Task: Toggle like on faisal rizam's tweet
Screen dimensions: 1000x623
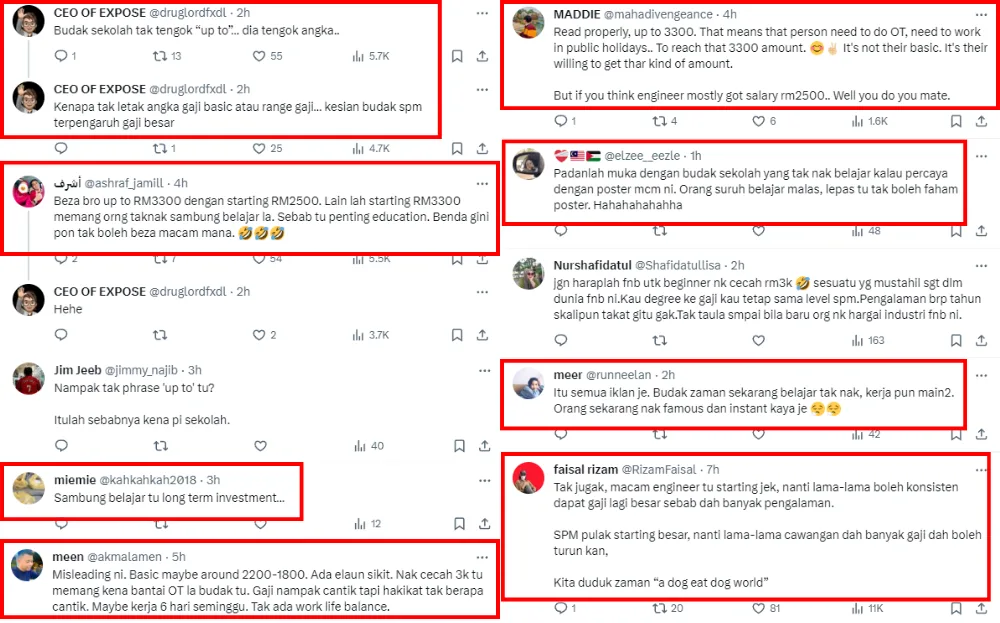Action: (757, 608)
